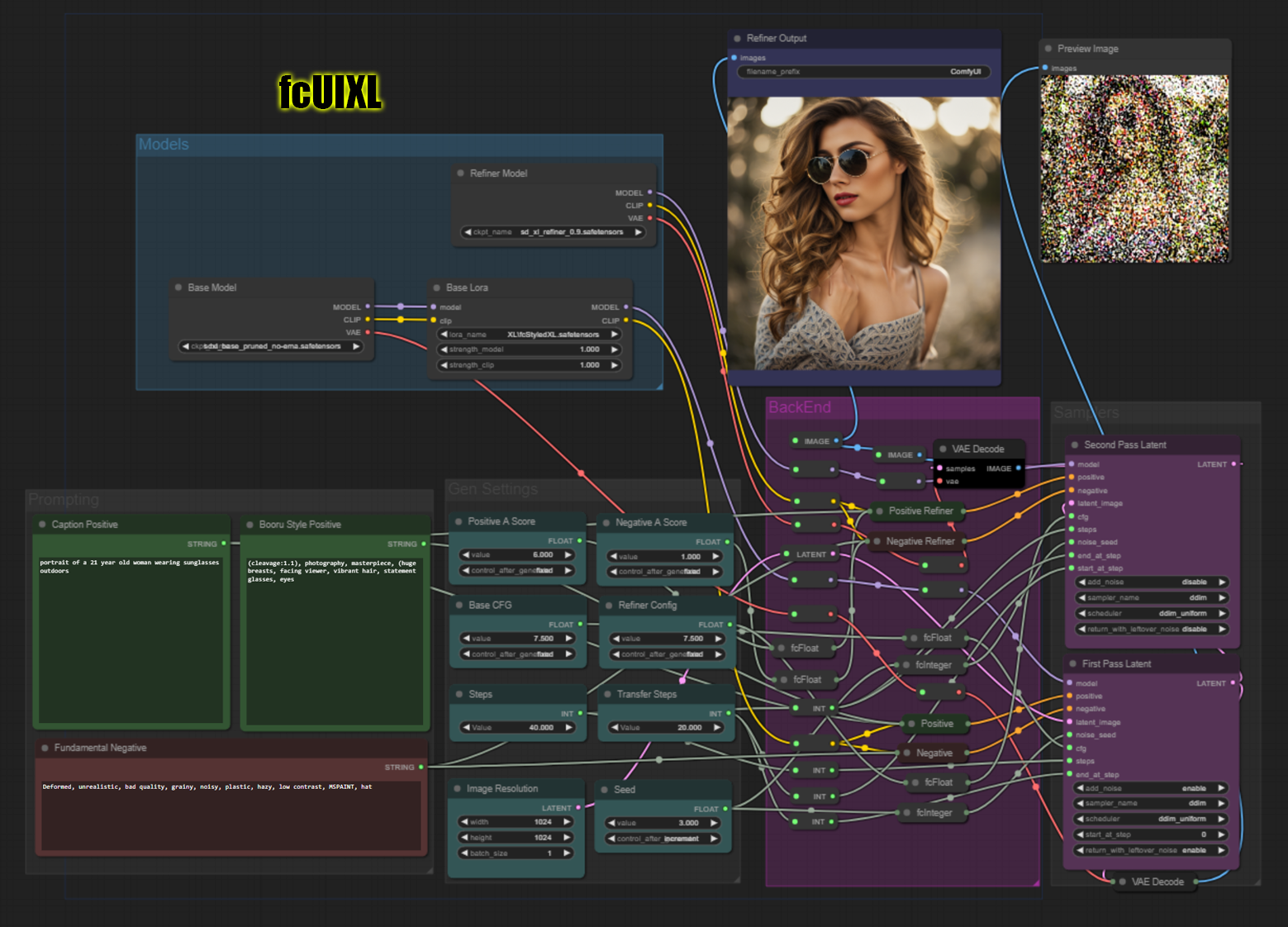Open the lora_name selector in Base Lora

[529, 335]
